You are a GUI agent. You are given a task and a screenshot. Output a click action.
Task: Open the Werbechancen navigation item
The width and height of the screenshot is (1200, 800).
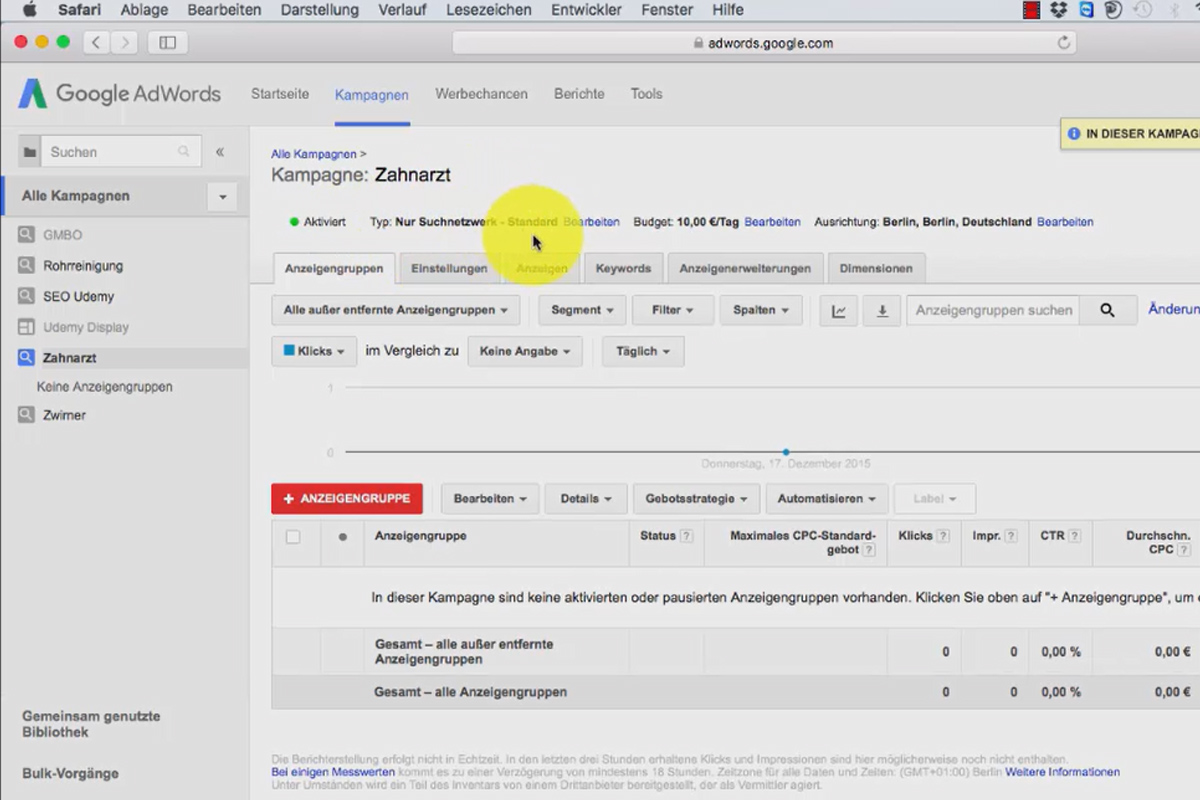click(481, 94)
